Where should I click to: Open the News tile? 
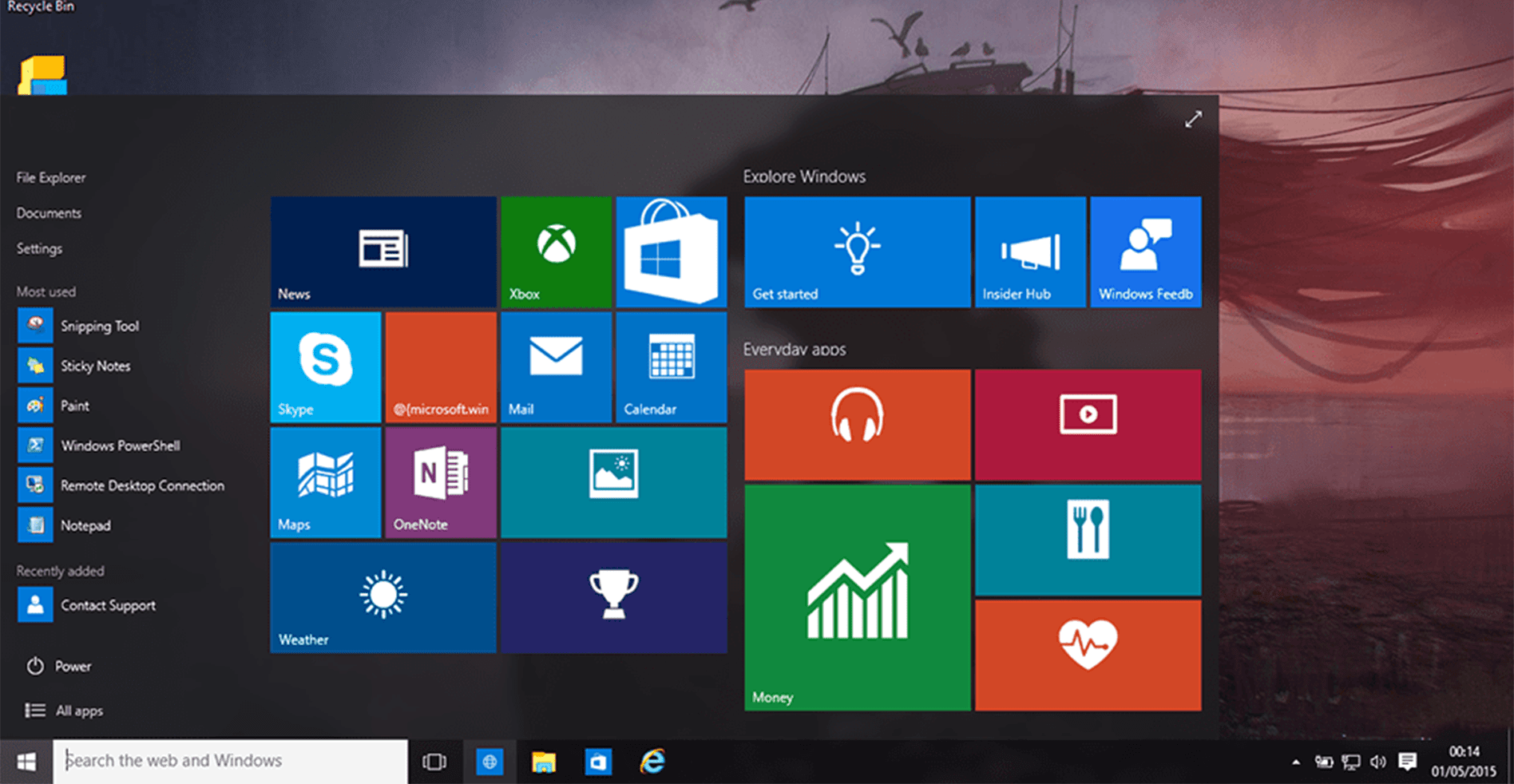(x=383, y=252)
